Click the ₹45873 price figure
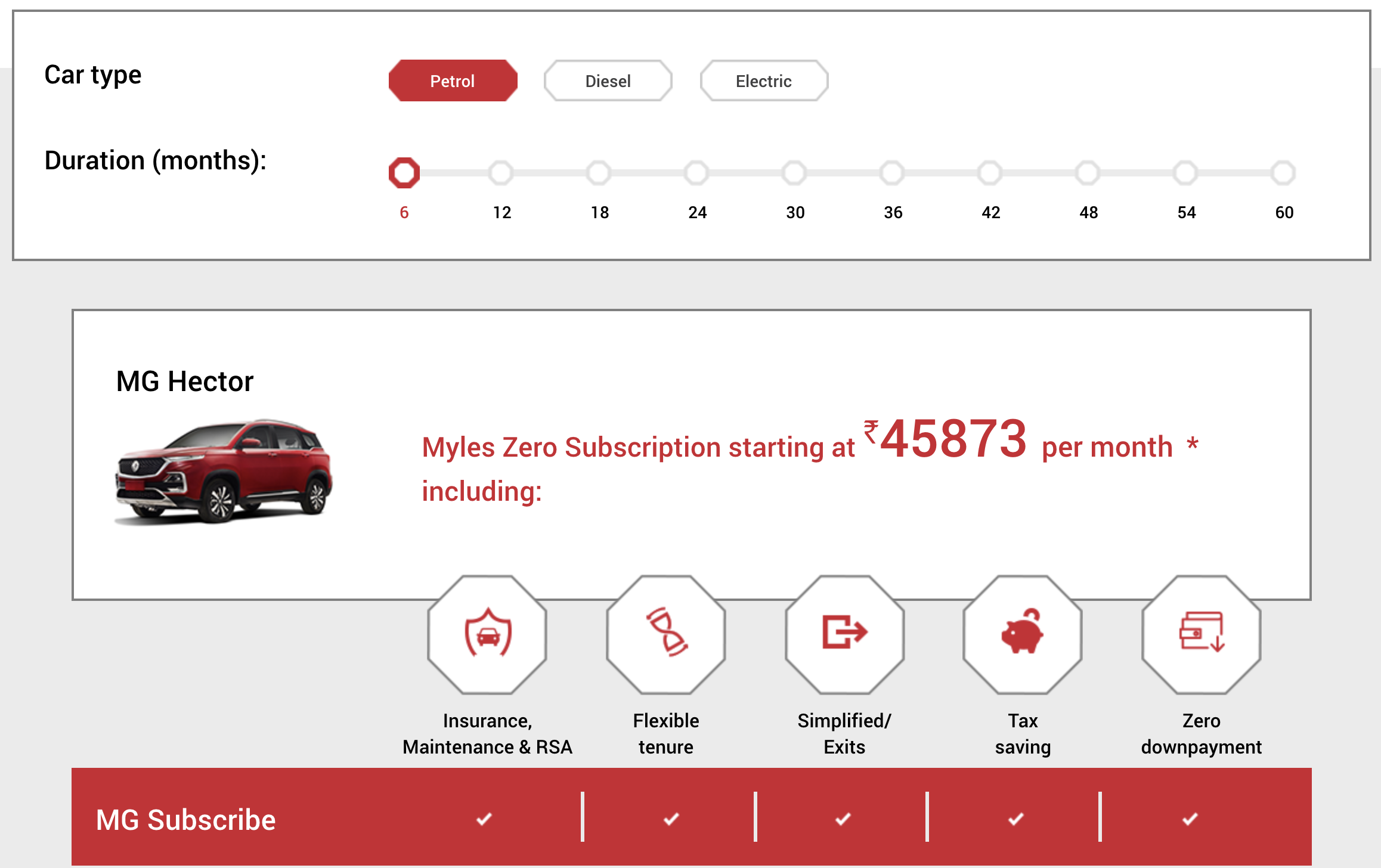 tap(945, 439)
